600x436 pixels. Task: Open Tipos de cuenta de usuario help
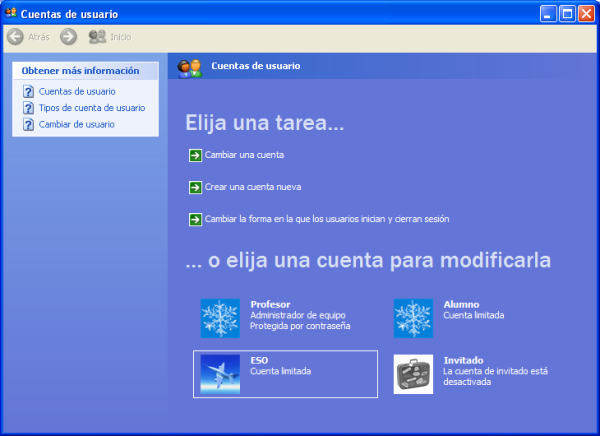pos(91,107)
